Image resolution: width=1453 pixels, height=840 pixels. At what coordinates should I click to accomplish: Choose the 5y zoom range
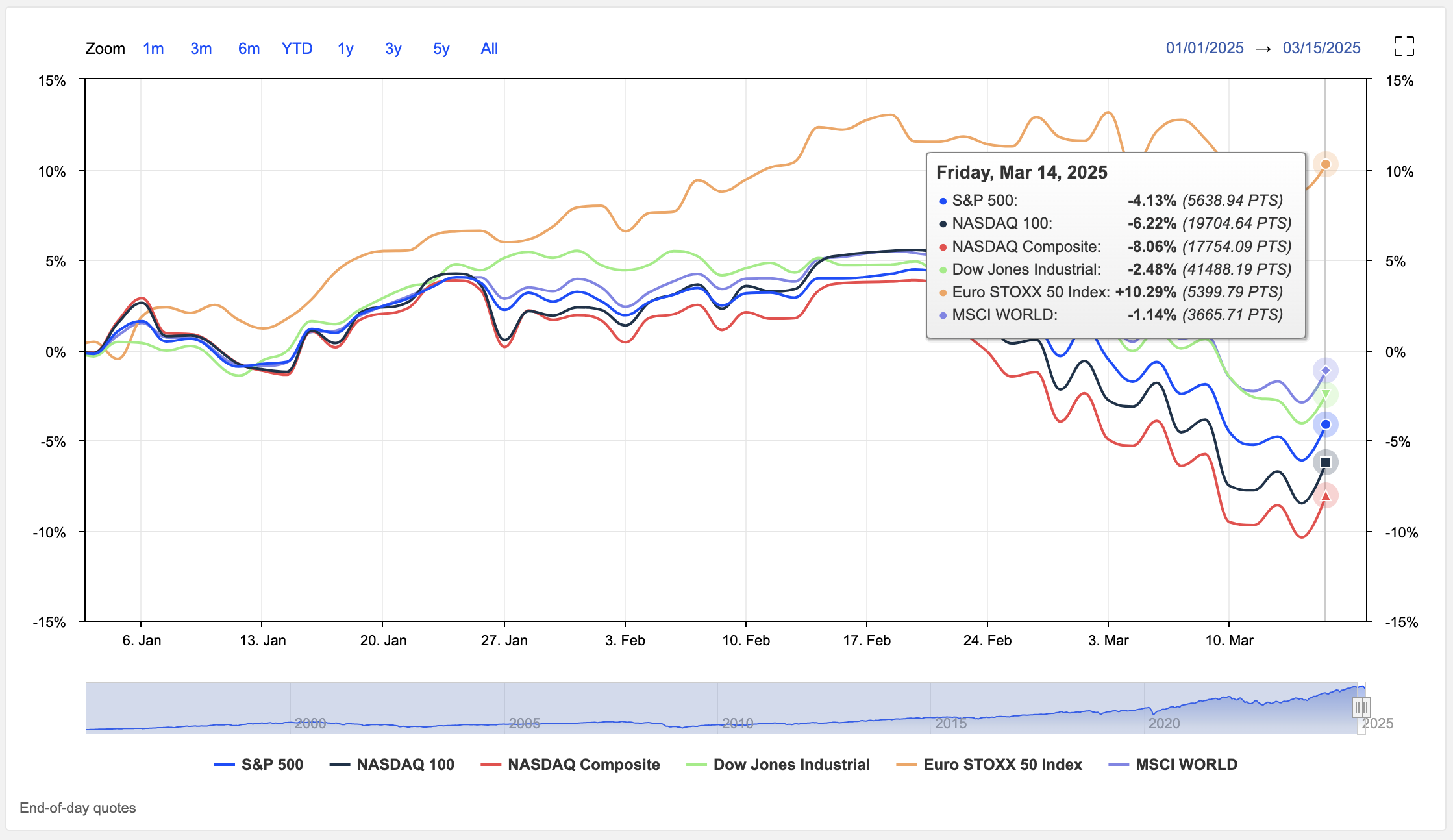click(441, 49)
